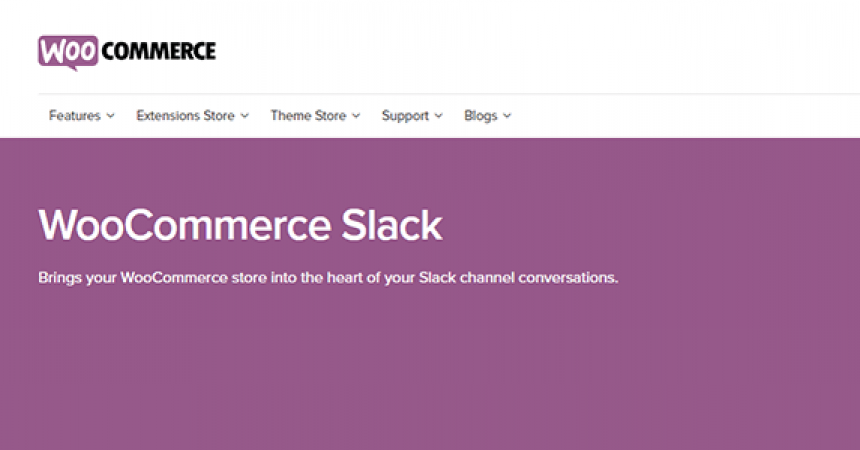Open the Support menu

point(405,116)
